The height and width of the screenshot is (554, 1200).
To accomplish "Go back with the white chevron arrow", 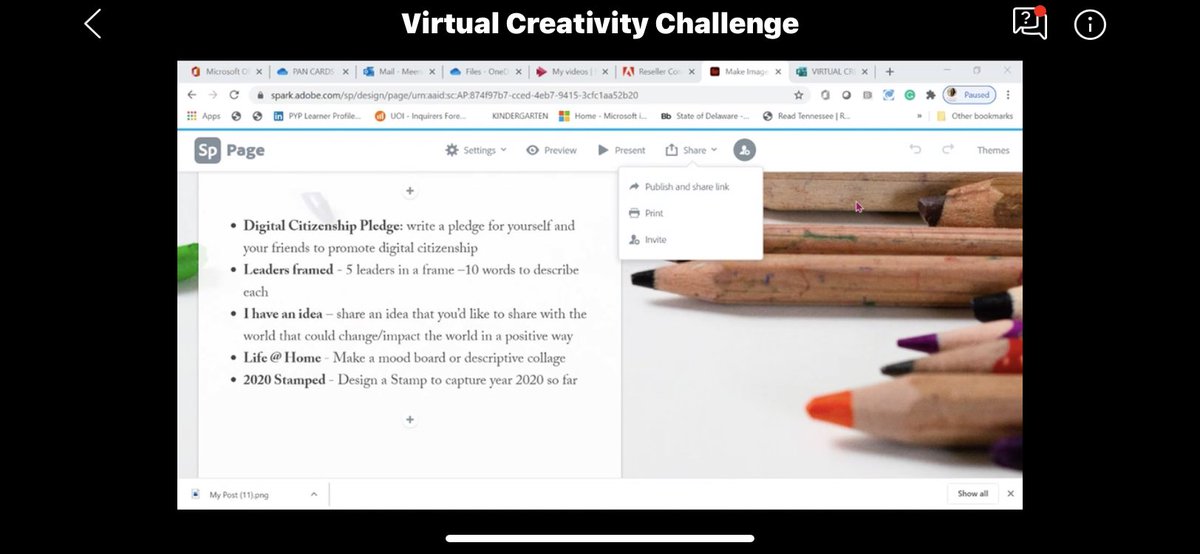I will (93, 23).
